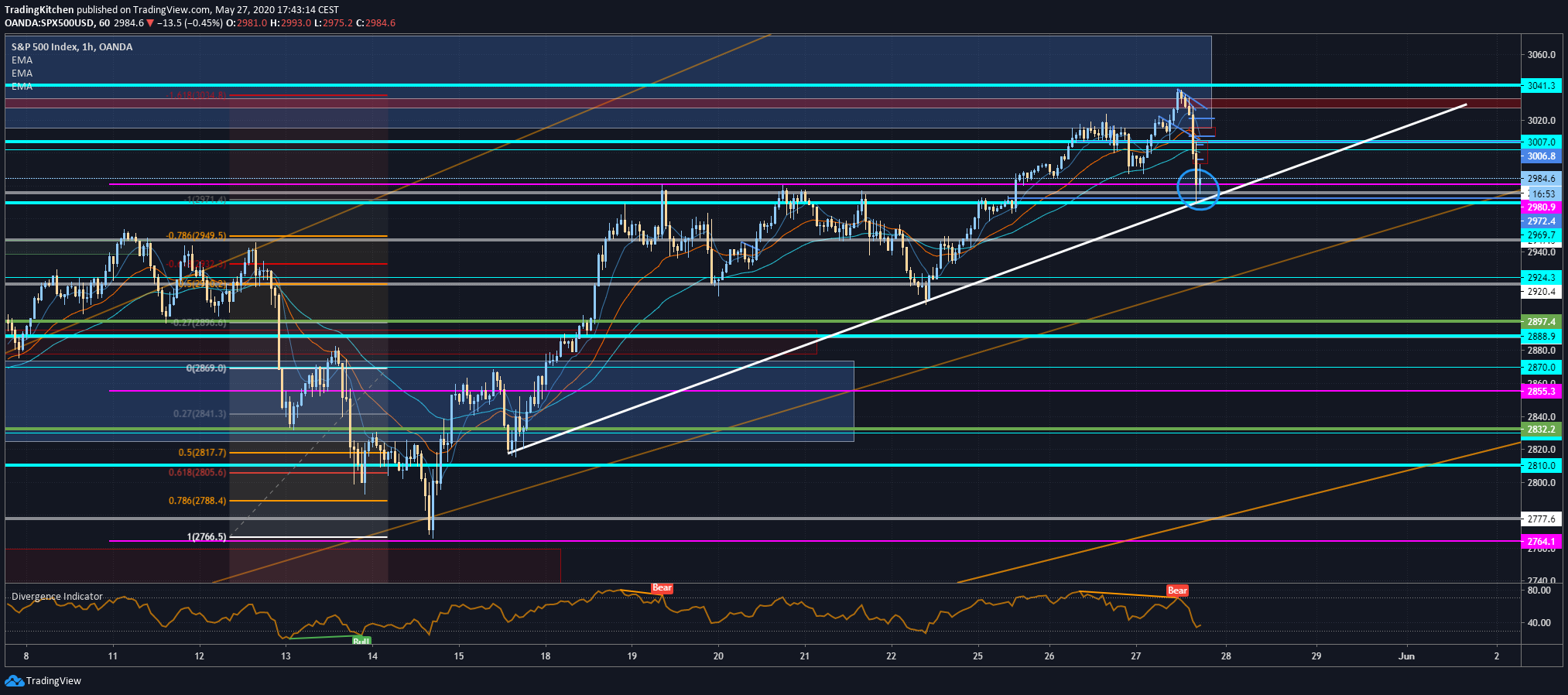Click the white 2920.4 price label
Viewport: 1568px width, 695px height.
coord(1541,292)
